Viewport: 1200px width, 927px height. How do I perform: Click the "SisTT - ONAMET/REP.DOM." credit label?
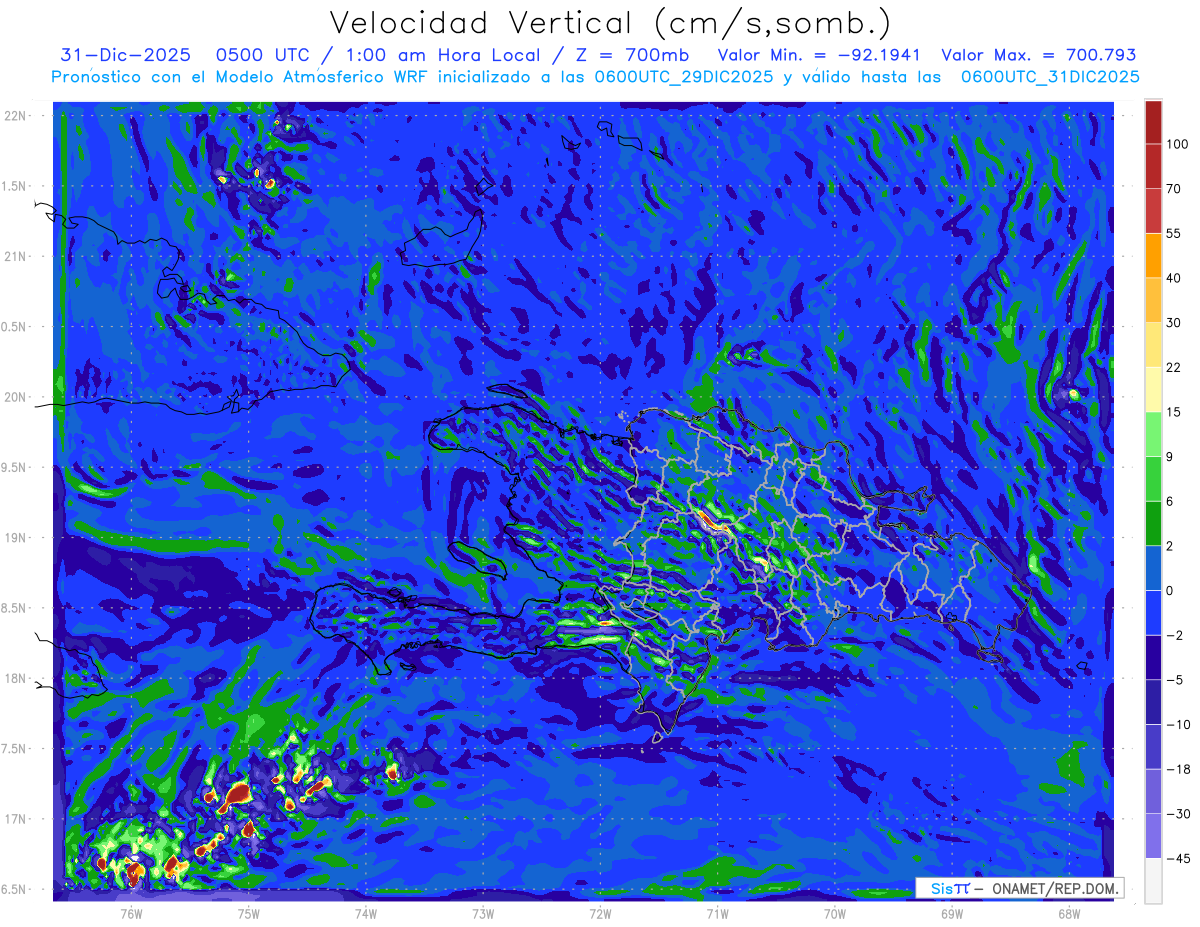pyautogui.click(x=1019, y=888)
